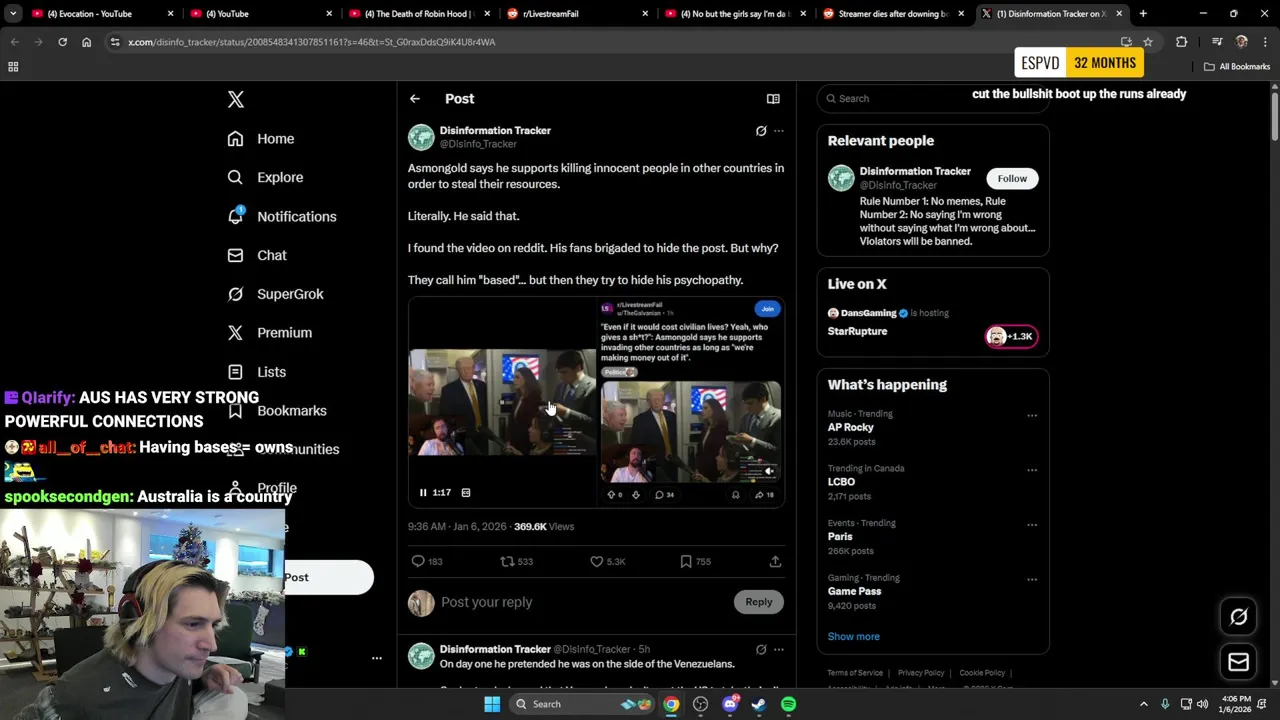Open Paris trending topic
Viewport: 1280px width, 720px height.
tap(840, 537)
